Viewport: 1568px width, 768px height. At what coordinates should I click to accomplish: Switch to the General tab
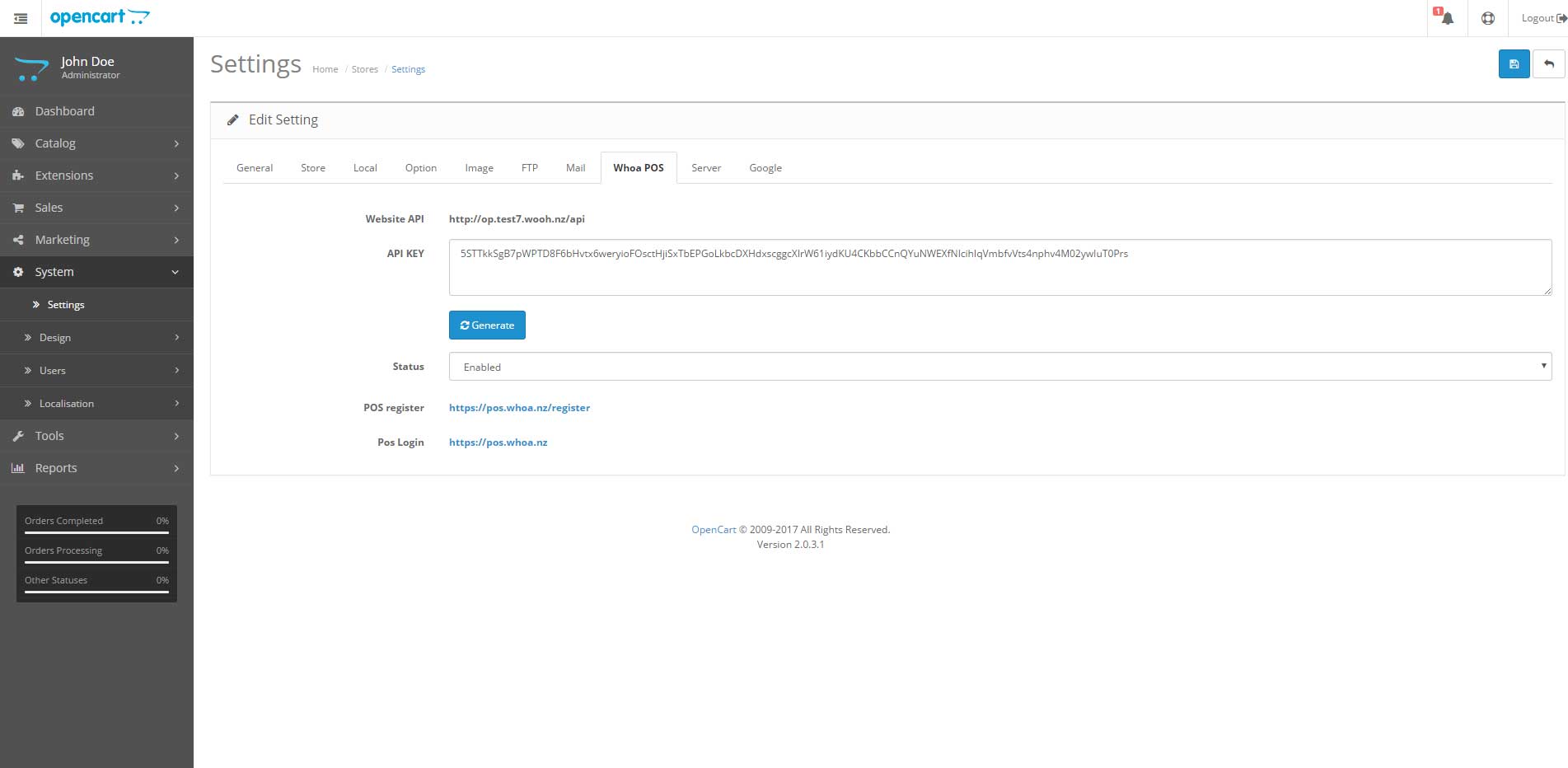click(255, 167)
